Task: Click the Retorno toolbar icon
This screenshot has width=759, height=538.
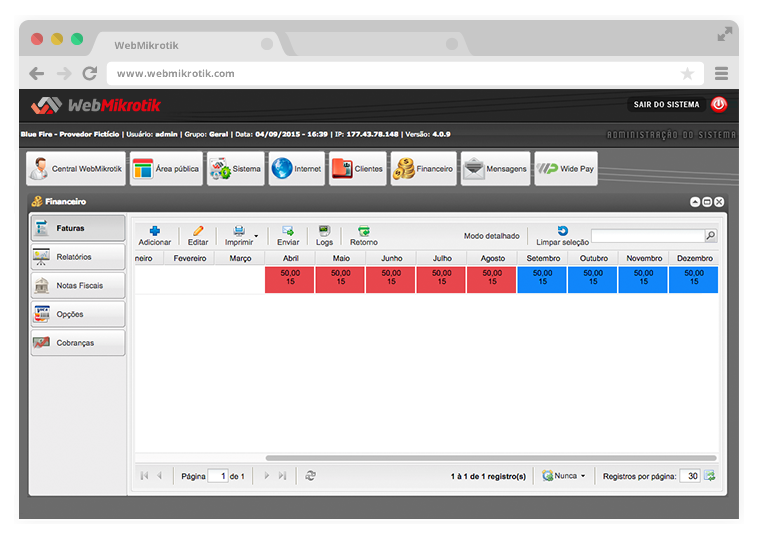Action: point(364,230)
